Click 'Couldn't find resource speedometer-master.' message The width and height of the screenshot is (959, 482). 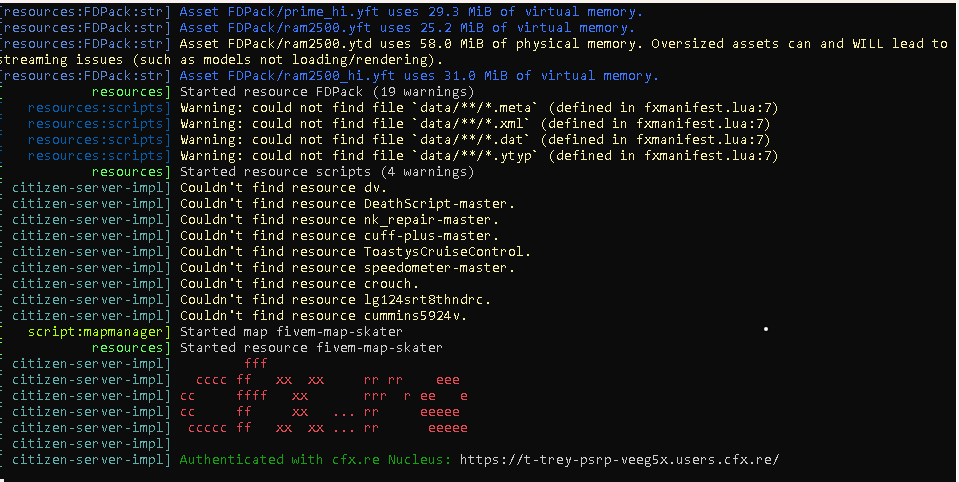tap(347, 267)
